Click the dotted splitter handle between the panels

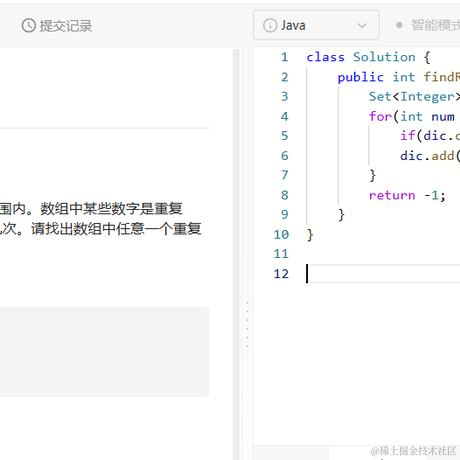[x=247, y=324]
